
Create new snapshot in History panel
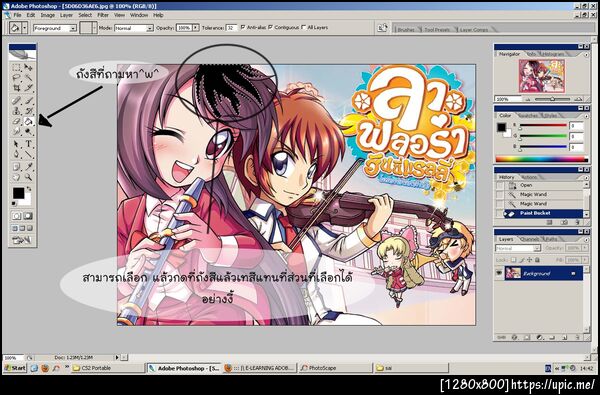coord(564,222)
